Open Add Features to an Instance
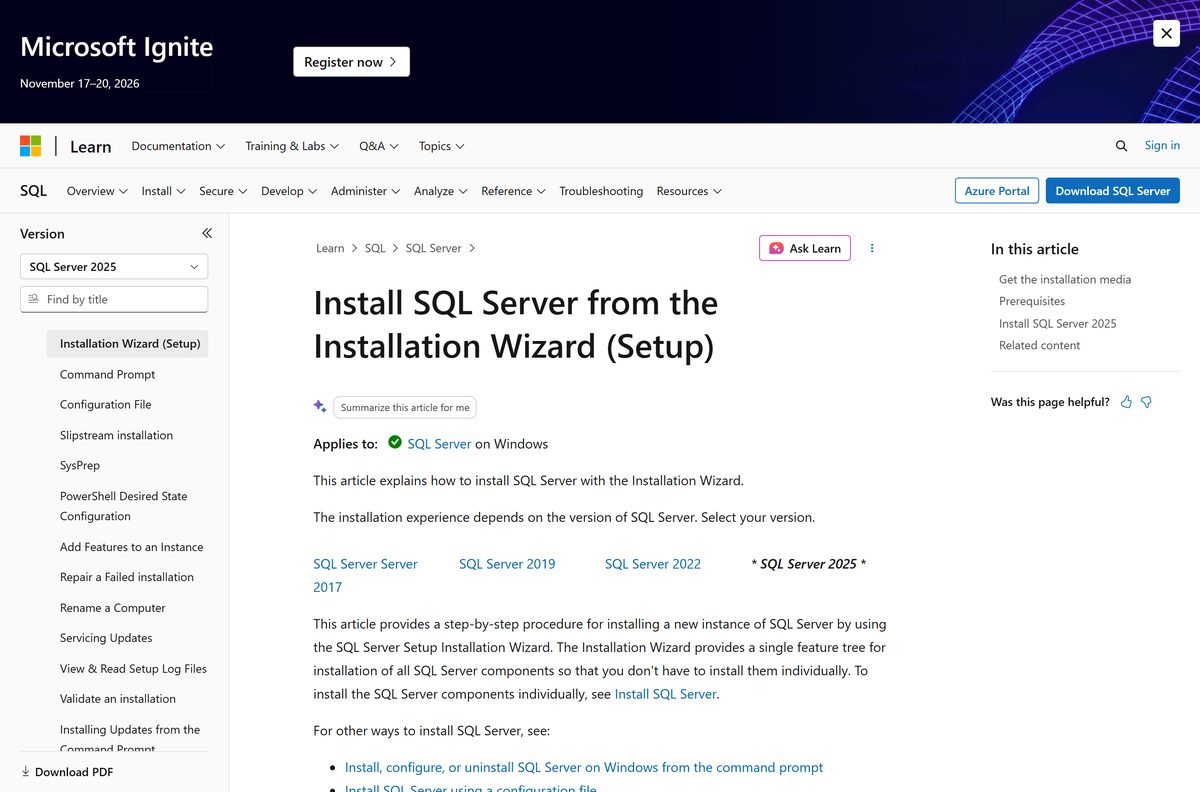 click(131, 547)
